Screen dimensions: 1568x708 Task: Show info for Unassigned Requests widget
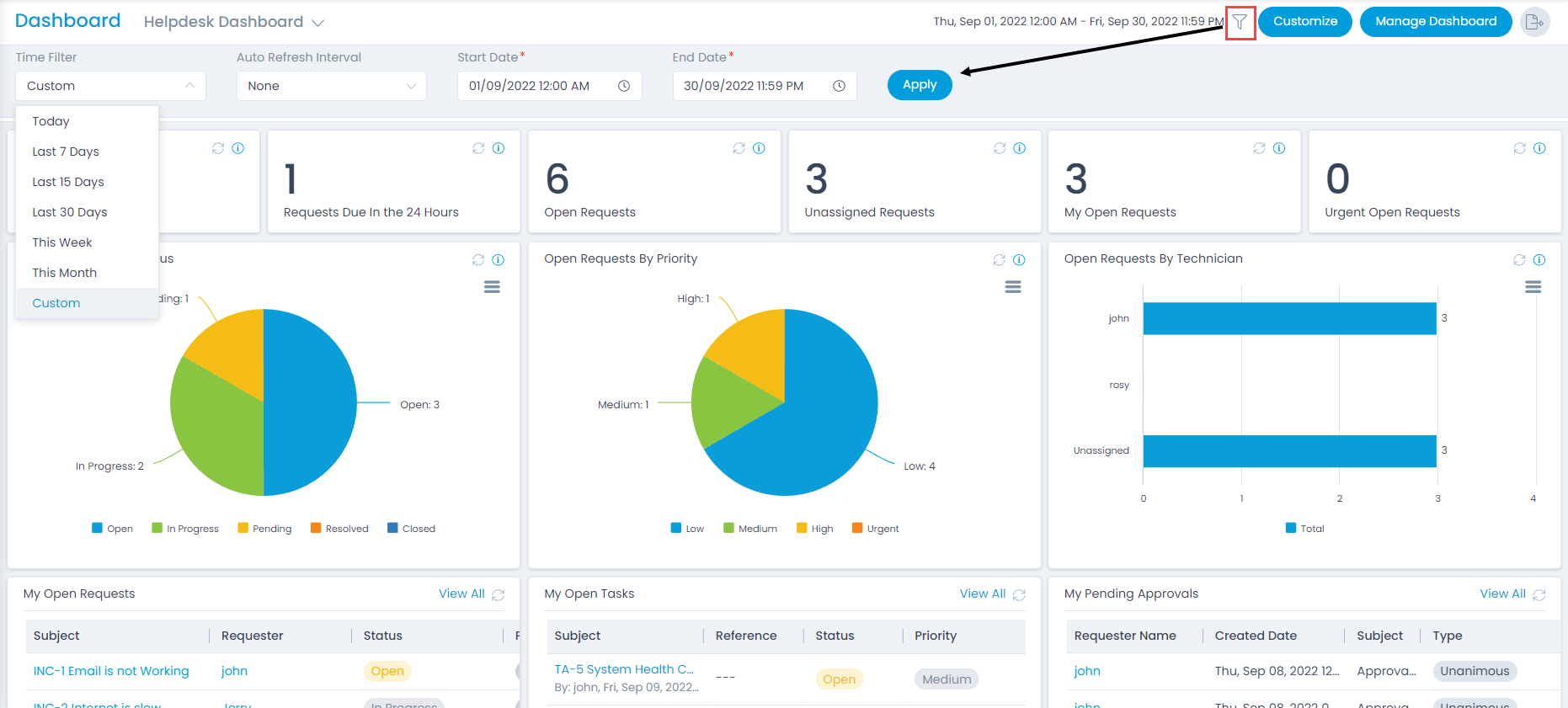[1020, 148]
